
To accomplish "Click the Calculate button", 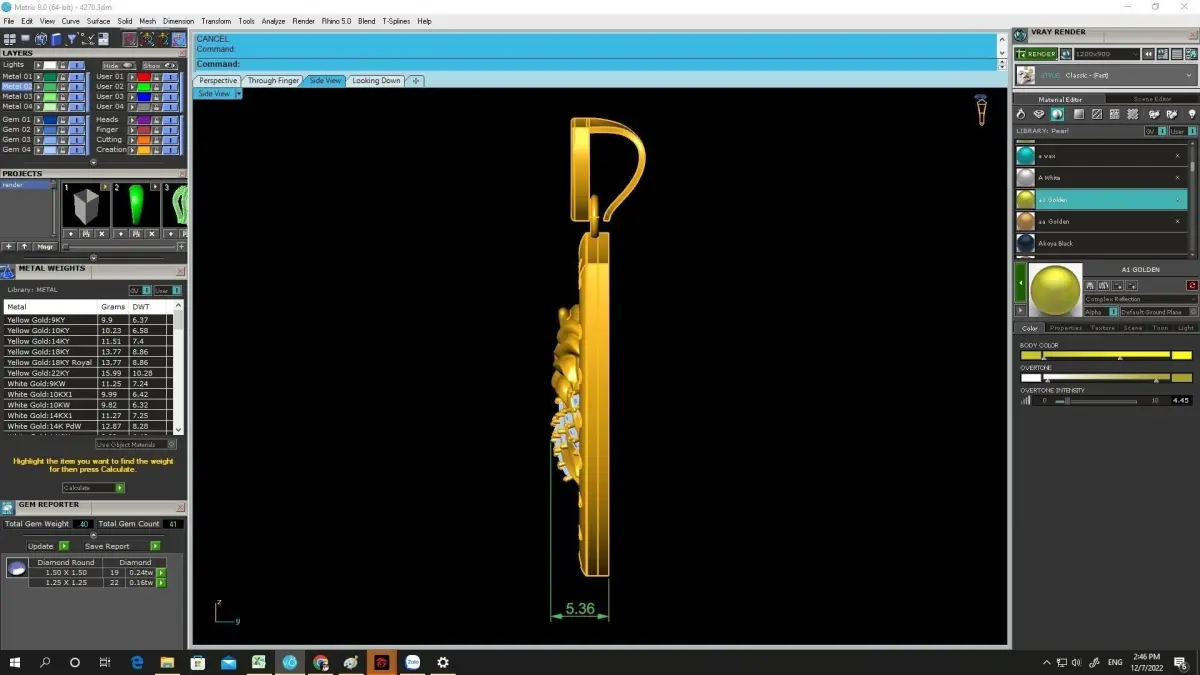I will coord(94,488).
